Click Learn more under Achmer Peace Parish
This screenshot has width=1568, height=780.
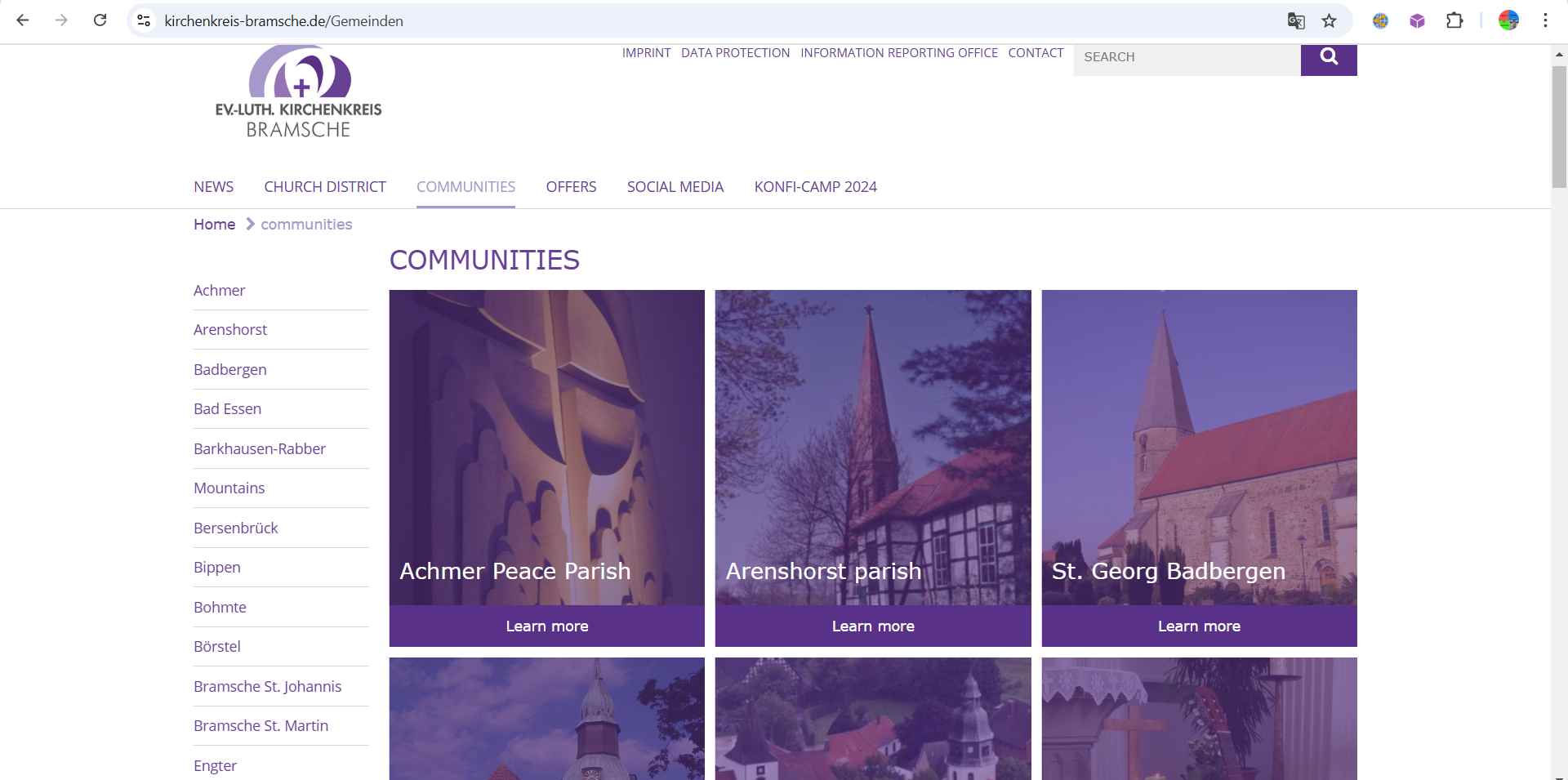(x=547, y=626)
